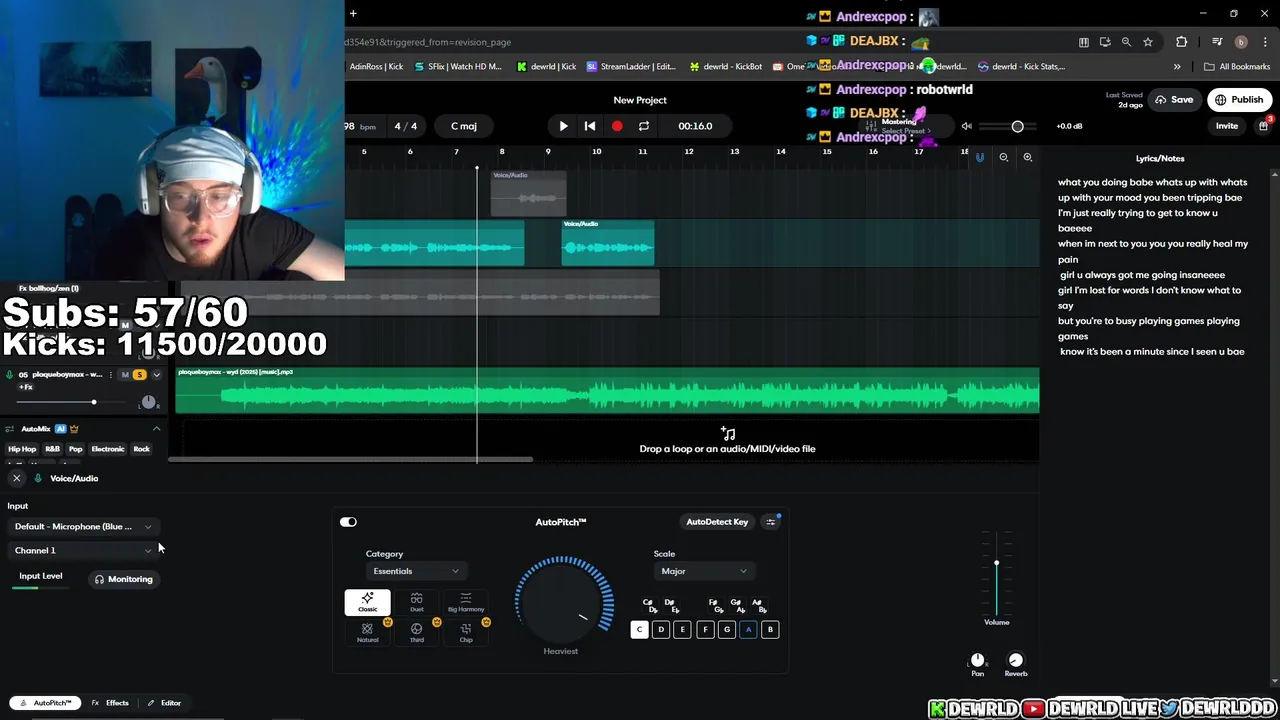Screen dimensions: 1280x720
Task: Click the AutoDetect Key button
Action: click(x=717, y=522)
